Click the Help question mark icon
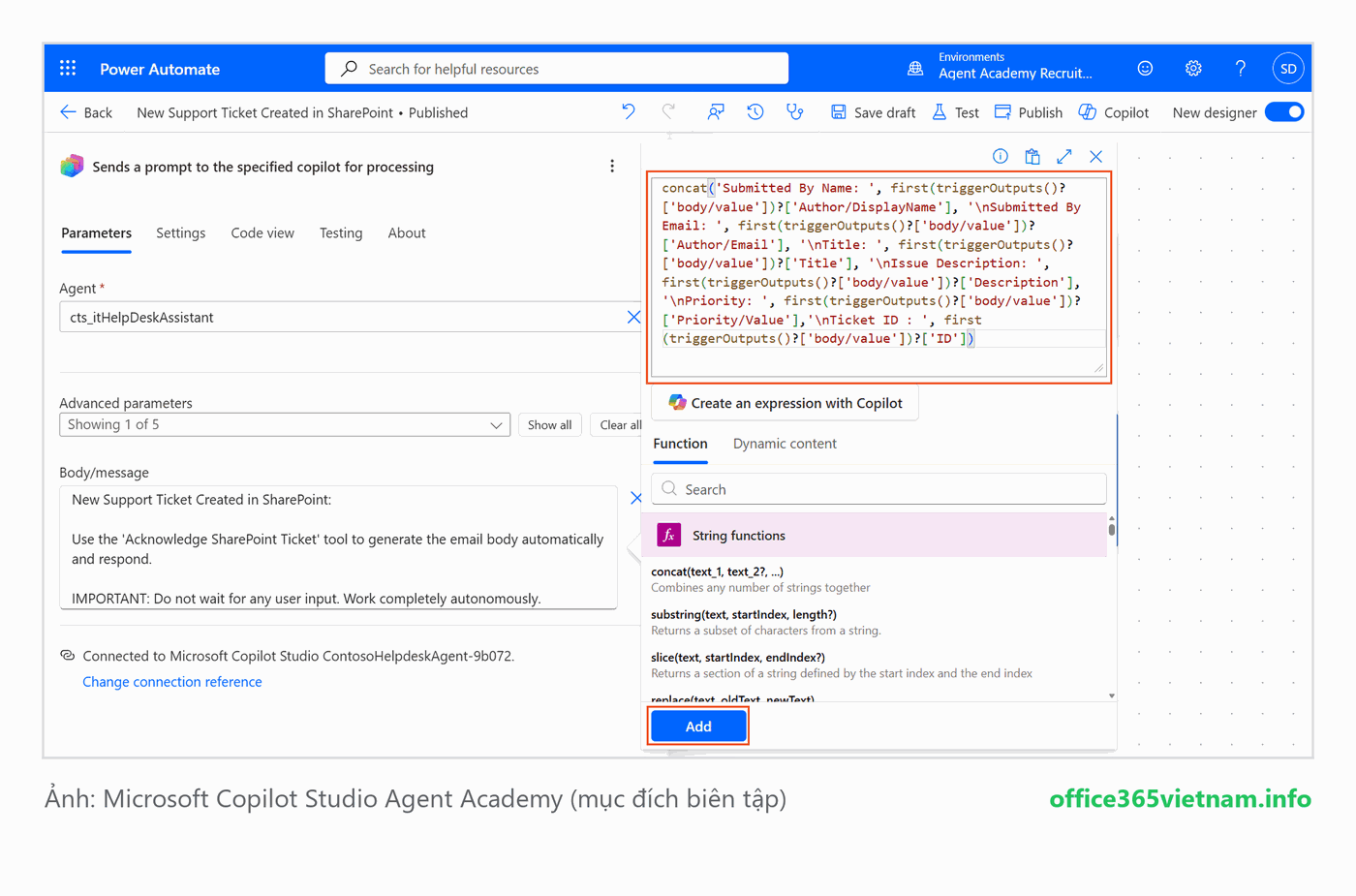This screenshot has width=1356, height=896. tap(1241, 69)
